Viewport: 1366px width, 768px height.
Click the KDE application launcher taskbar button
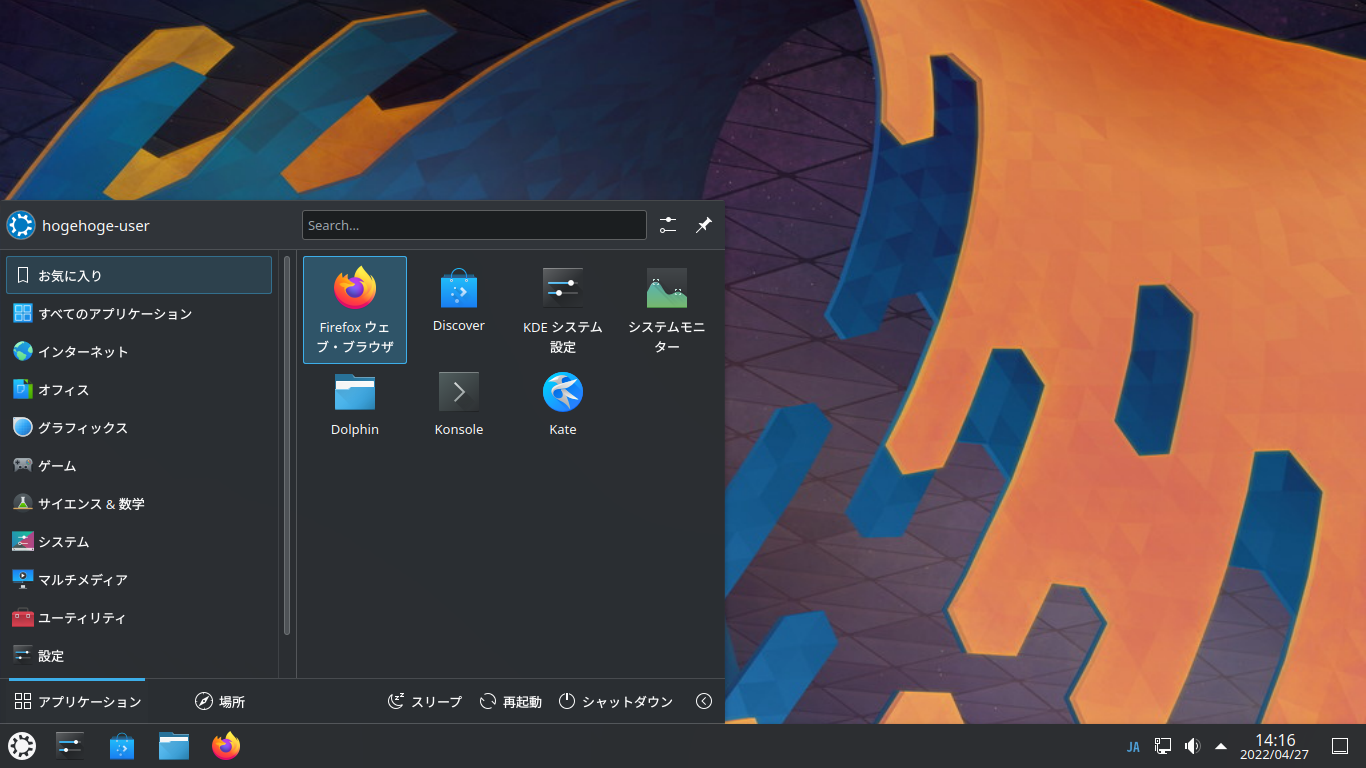(22, 746)
